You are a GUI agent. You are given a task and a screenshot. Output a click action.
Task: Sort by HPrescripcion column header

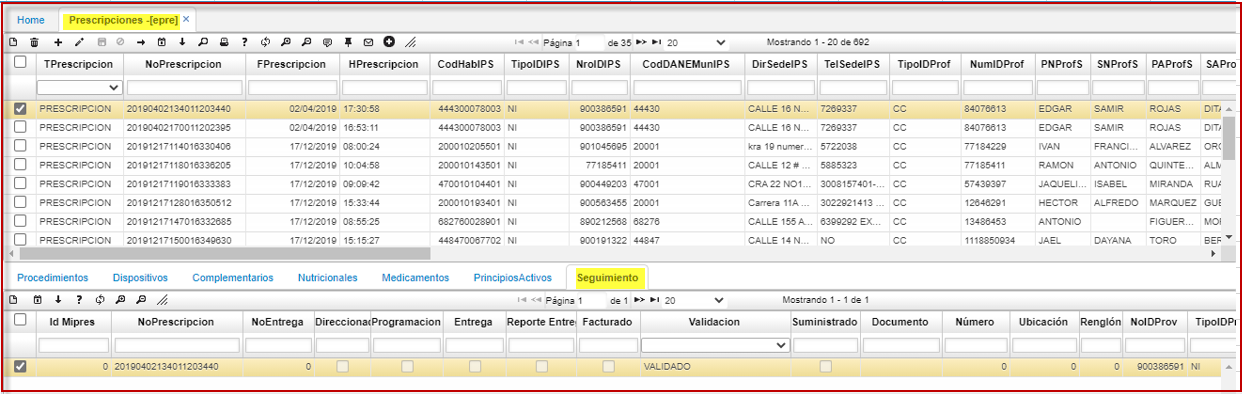[x=384, y=63]
